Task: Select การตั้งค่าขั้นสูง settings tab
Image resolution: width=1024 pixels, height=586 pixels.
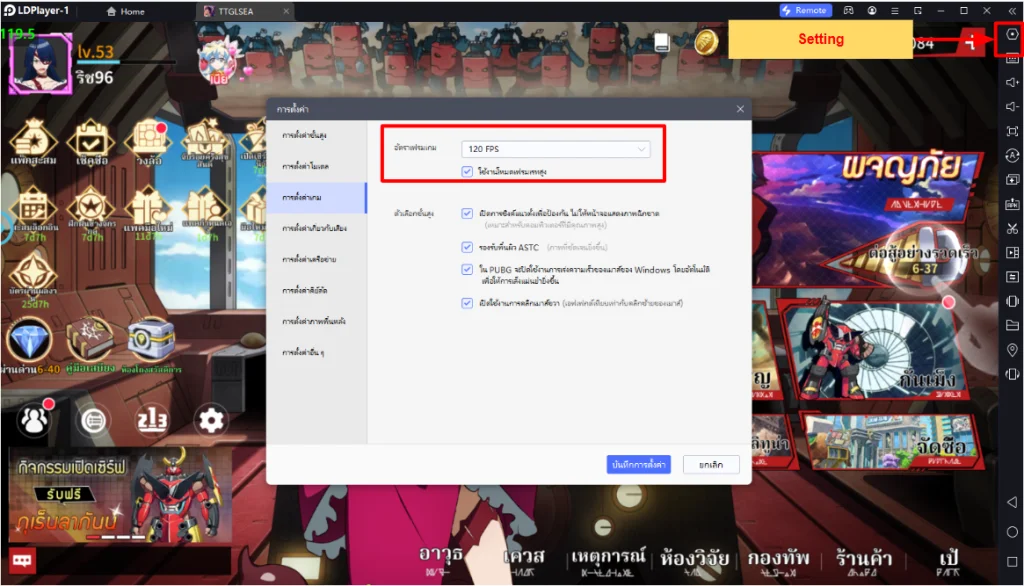Action: tap(317, 135)
